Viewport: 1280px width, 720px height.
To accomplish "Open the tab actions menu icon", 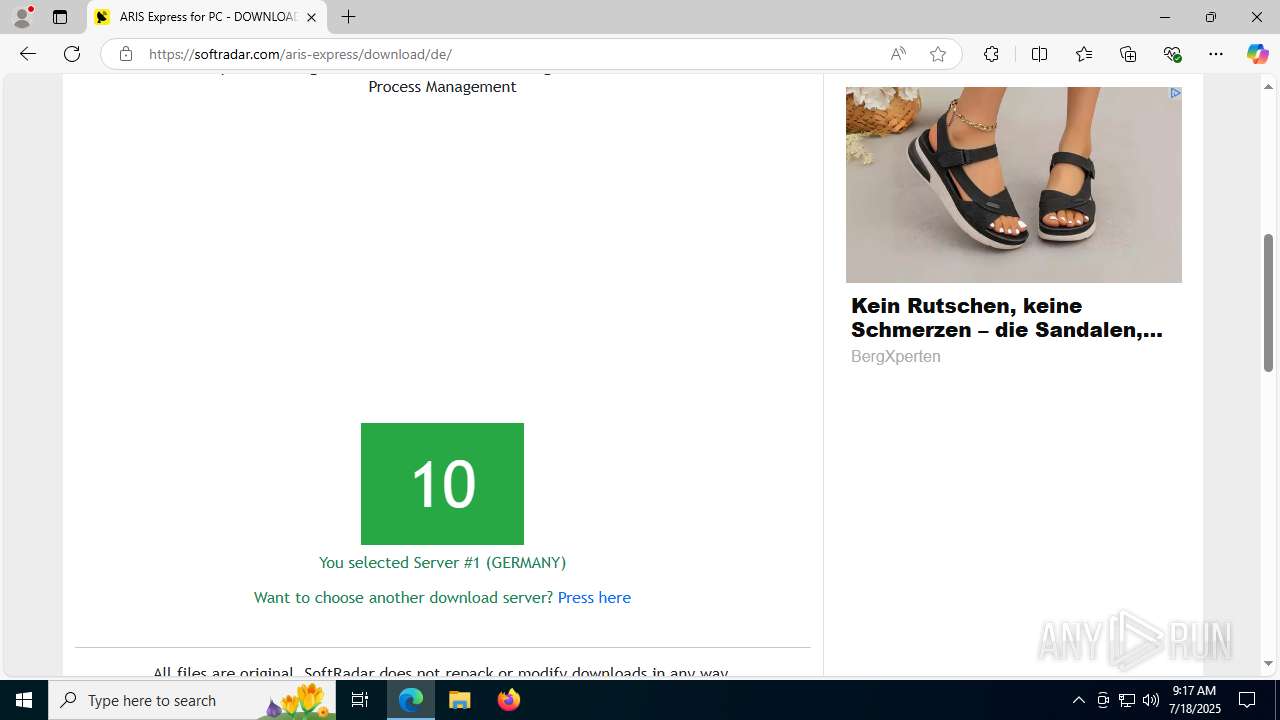I will [60, 17].
